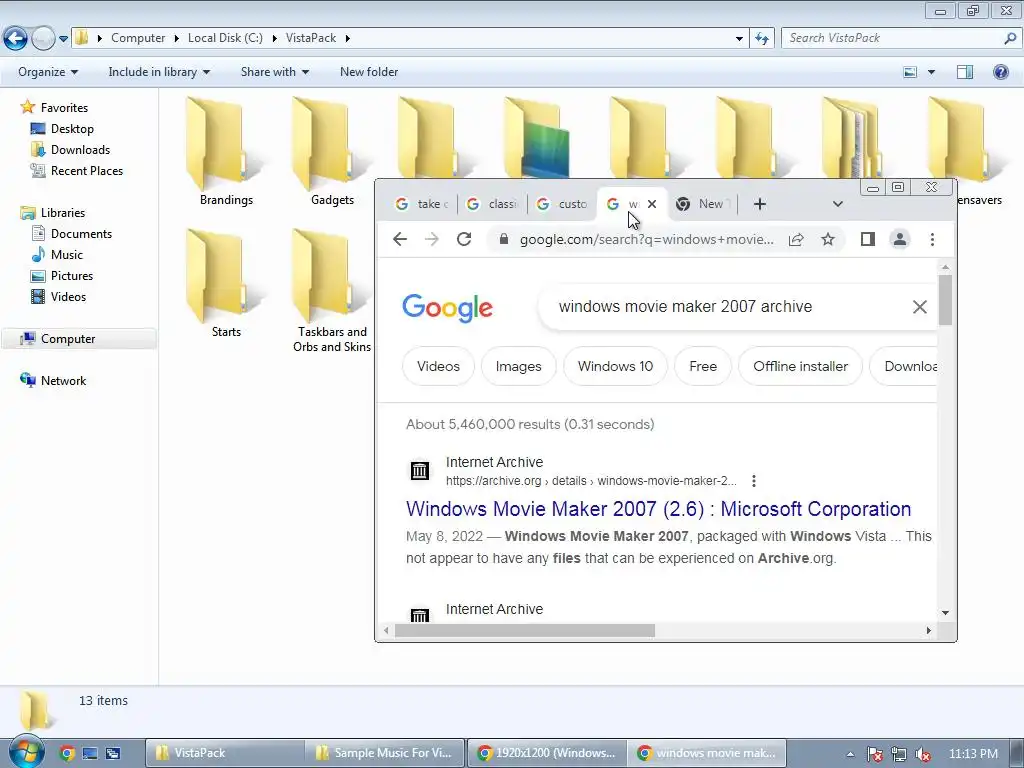Open Chrome tab search chevron
This screenshot has width=1024, height=768.
(x=838, y=204)
